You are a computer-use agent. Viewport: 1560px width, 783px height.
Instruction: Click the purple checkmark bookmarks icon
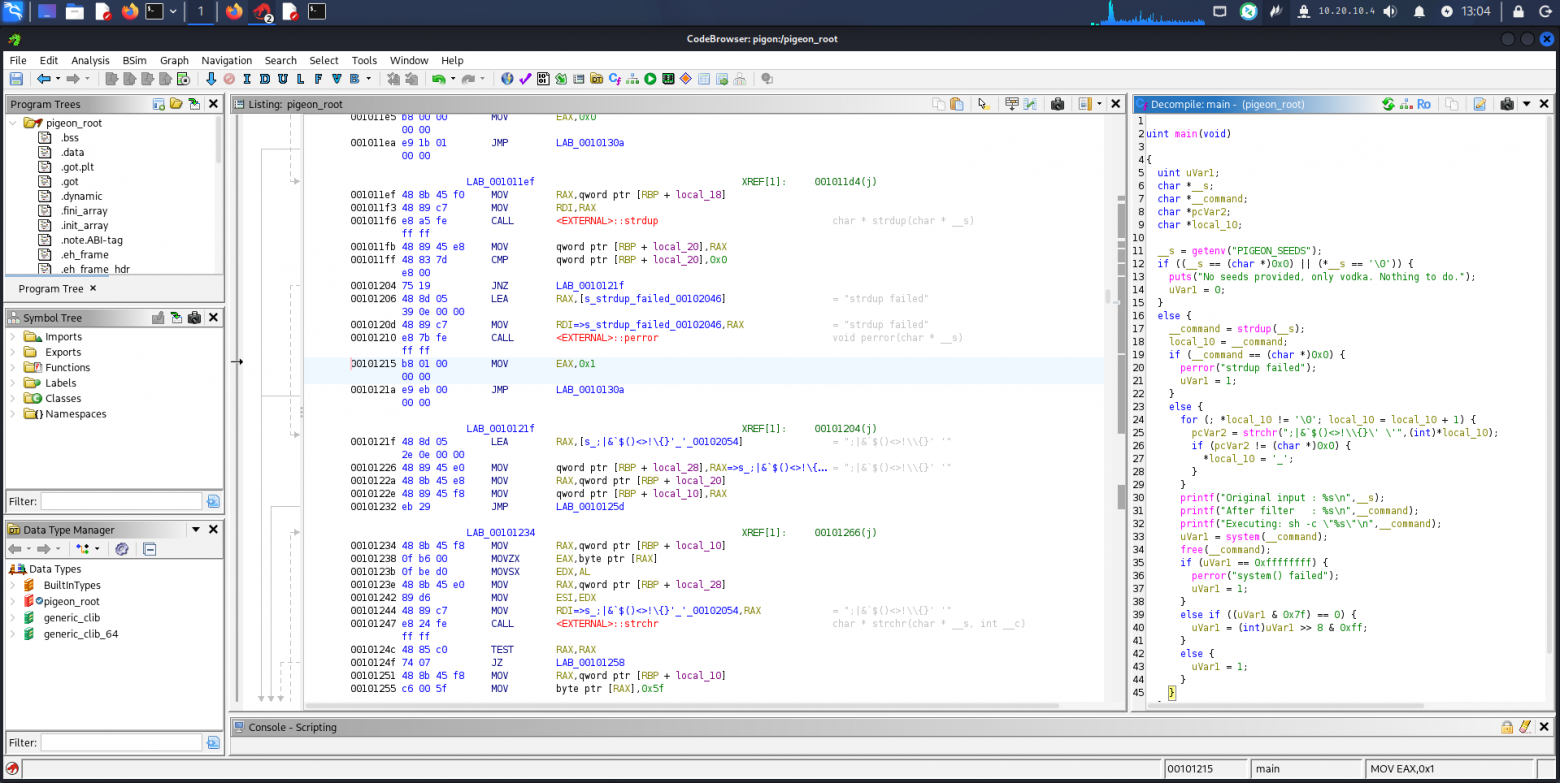click(x=525, y=78)
